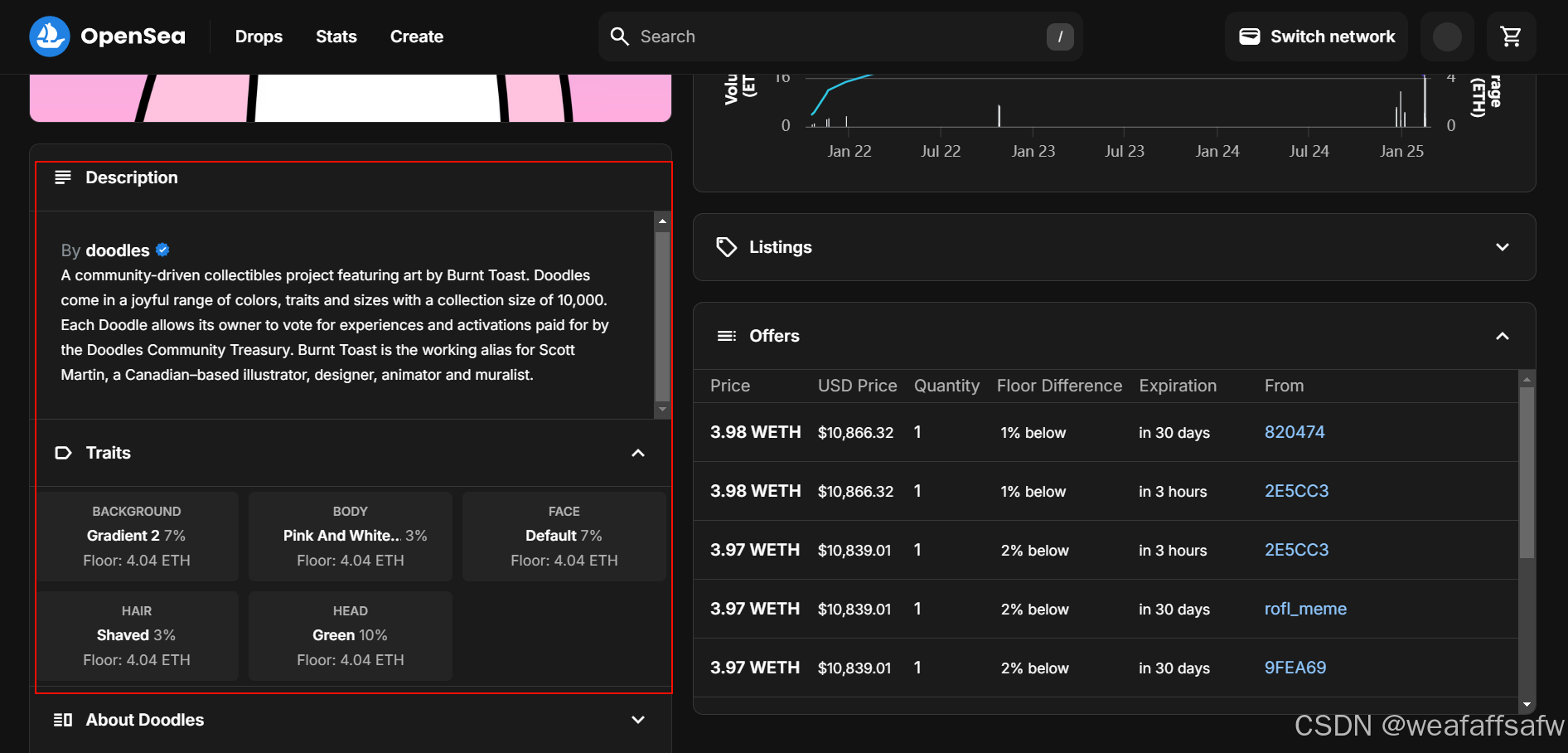Click the Price column header
The width and height of the screenshot is (1568, 753).
tap(730, 386)
